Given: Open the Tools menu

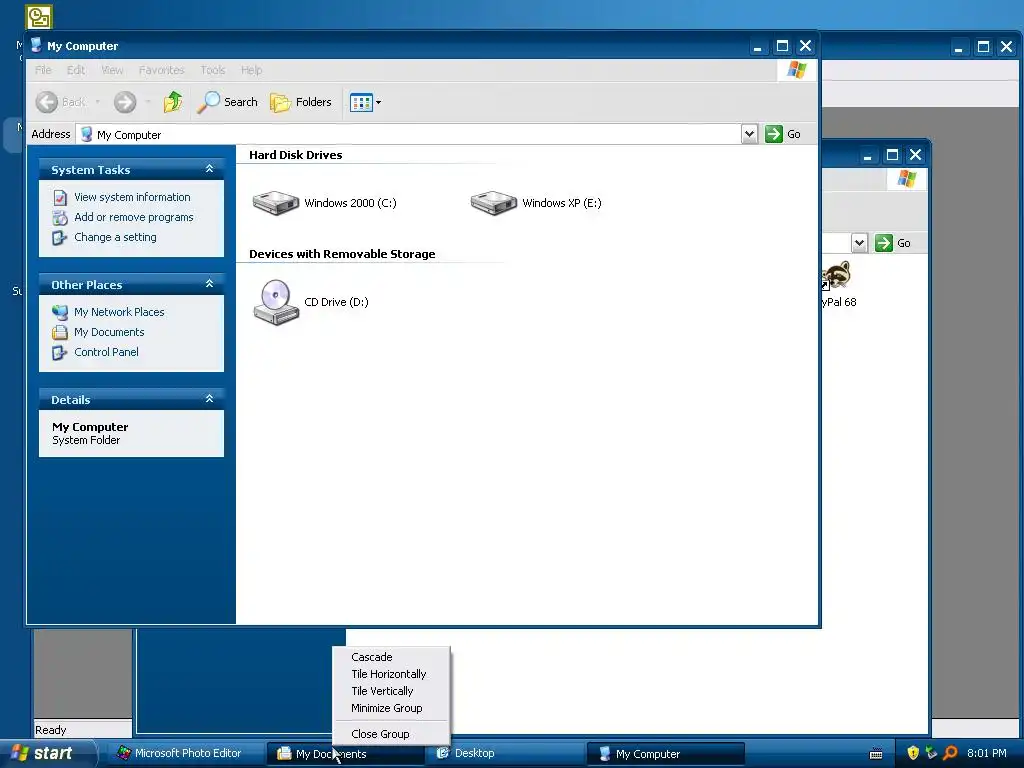Looking at the screenshot, I should tap(213, 70).
